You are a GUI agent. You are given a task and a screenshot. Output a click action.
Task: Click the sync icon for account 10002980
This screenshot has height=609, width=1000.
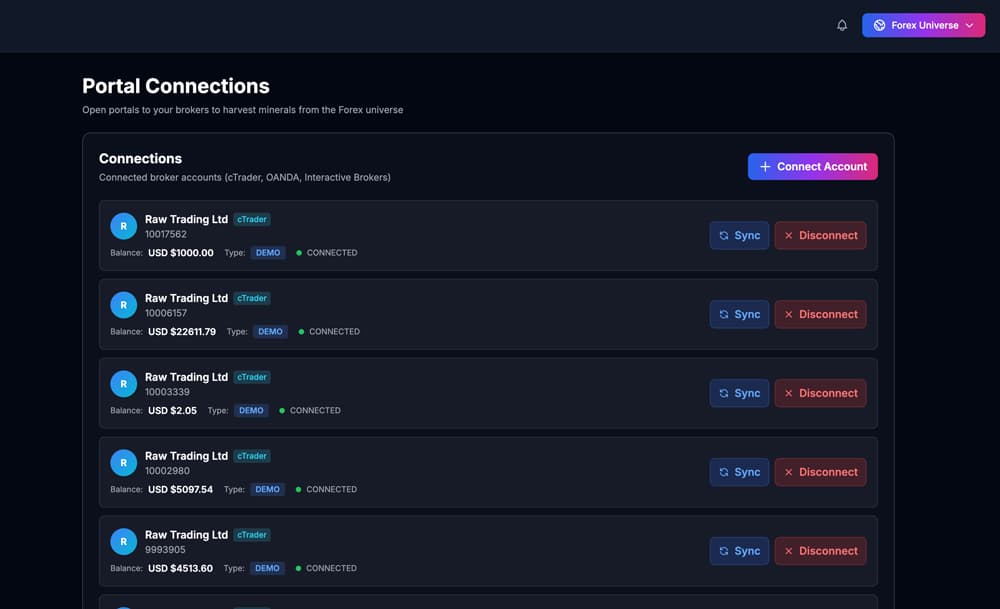[x=724, y=473]
